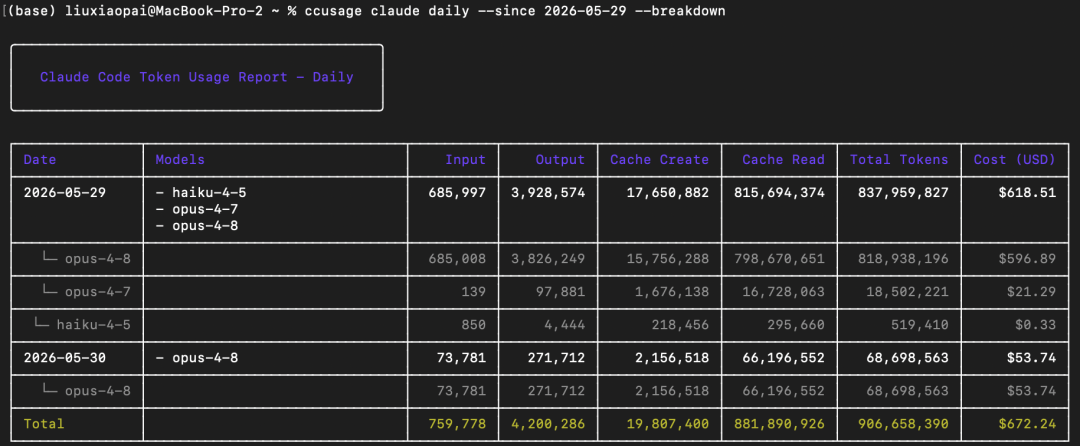This screenshot has width=1080, height=446.
Task: Click the cache read value '815,694,374'
Action: click(779, 193)
